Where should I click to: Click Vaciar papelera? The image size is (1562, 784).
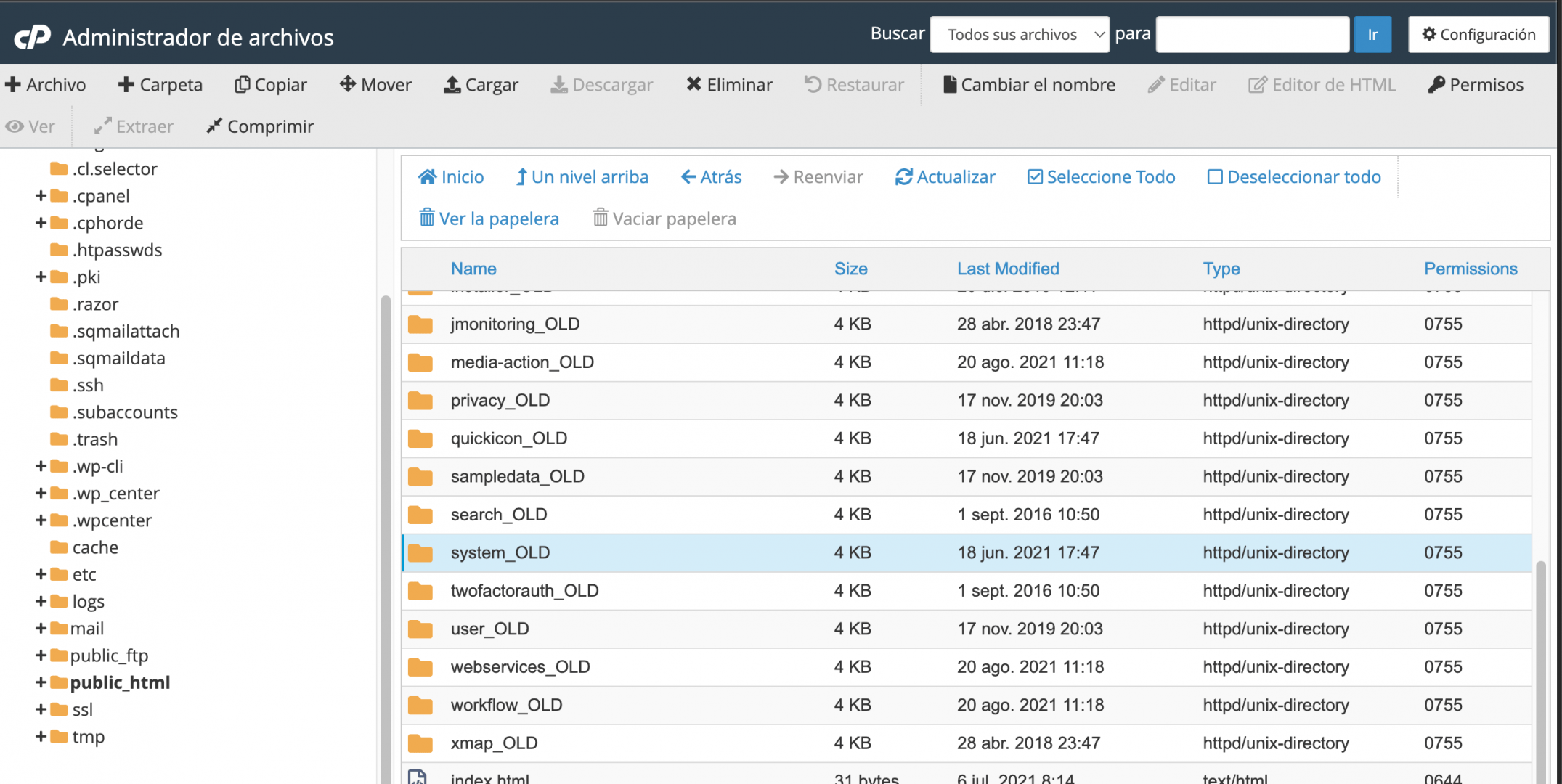point(664,219)
